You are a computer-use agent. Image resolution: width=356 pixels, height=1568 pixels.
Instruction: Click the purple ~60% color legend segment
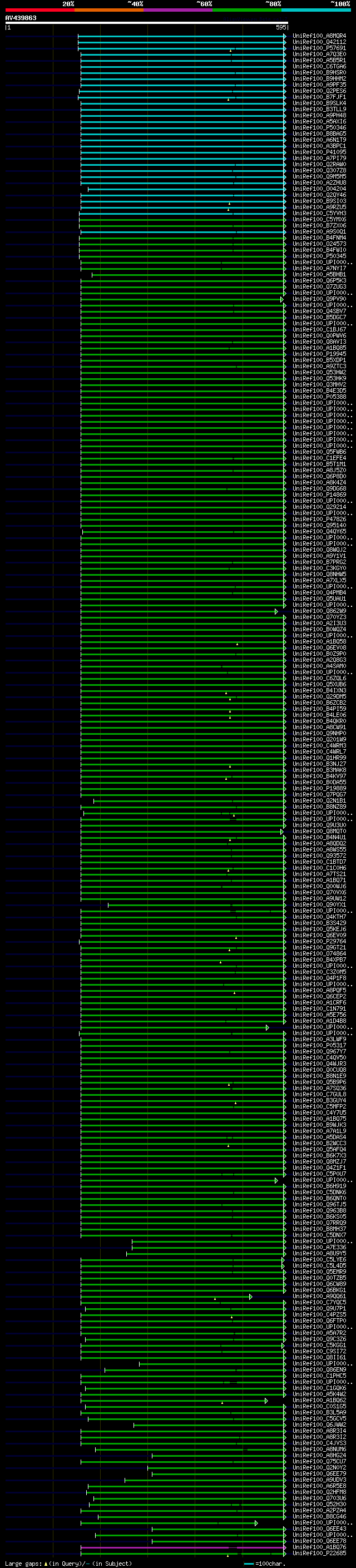tap(179, 10)
